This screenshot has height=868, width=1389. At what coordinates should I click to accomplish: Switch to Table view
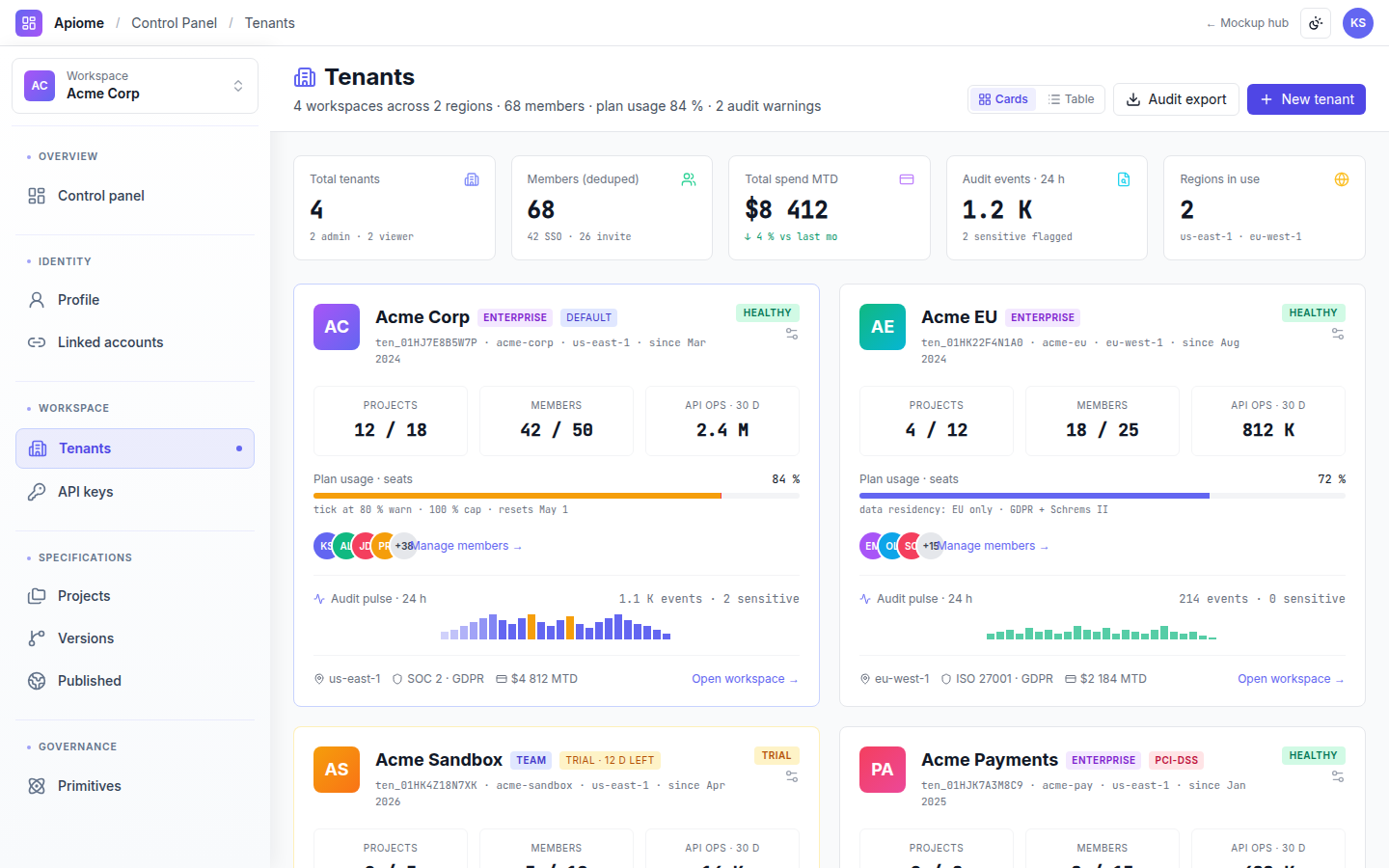[x=1071, y=99]
